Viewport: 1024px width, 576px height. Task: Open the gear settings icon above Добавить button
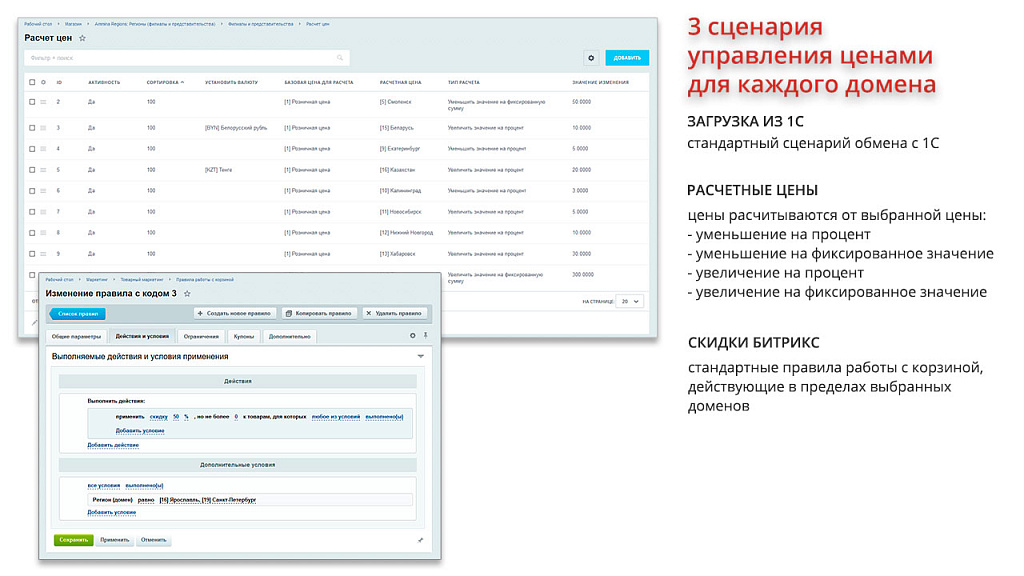(x=591, y=58)
